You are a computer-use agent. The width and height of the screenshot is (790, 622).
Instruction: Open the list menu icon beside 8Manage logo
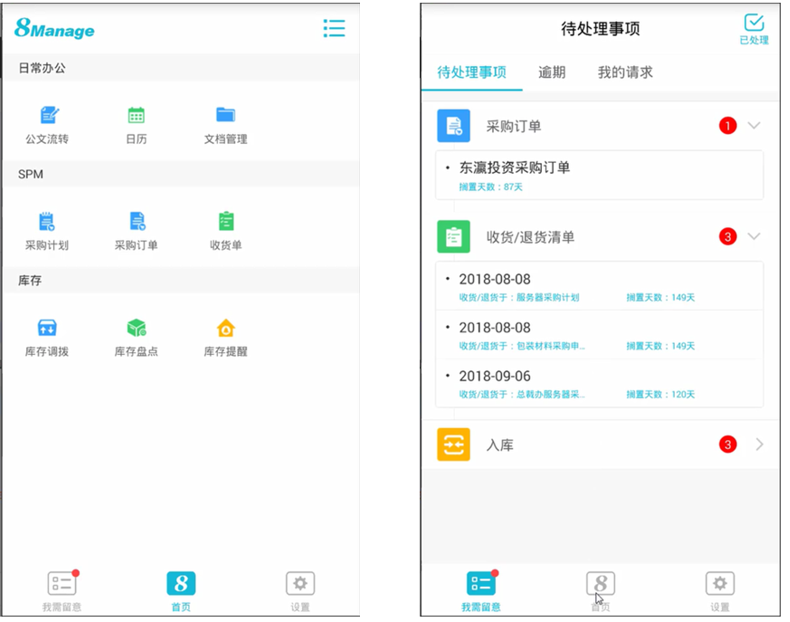(x=334, y=28)
